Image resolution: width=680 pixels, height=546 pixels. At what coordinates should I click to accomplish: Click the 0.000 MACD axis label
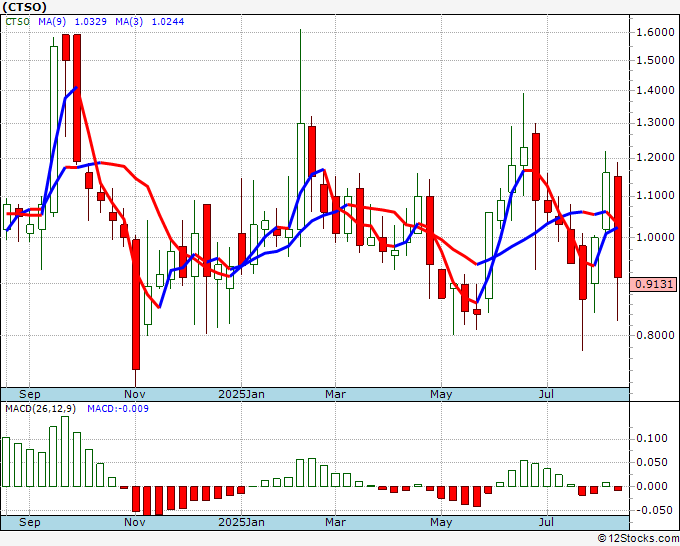click(651, 486)
